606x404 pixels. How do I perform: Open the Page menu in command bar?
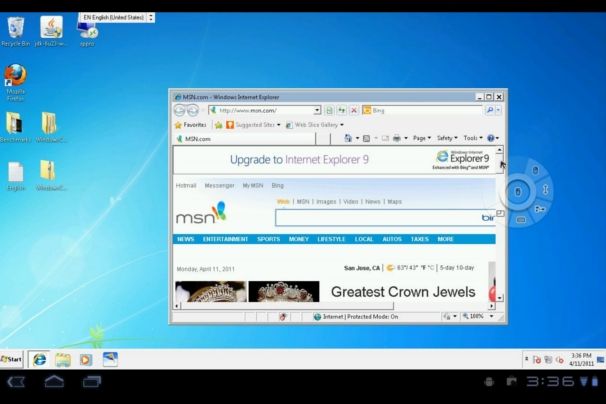point(422,138)
